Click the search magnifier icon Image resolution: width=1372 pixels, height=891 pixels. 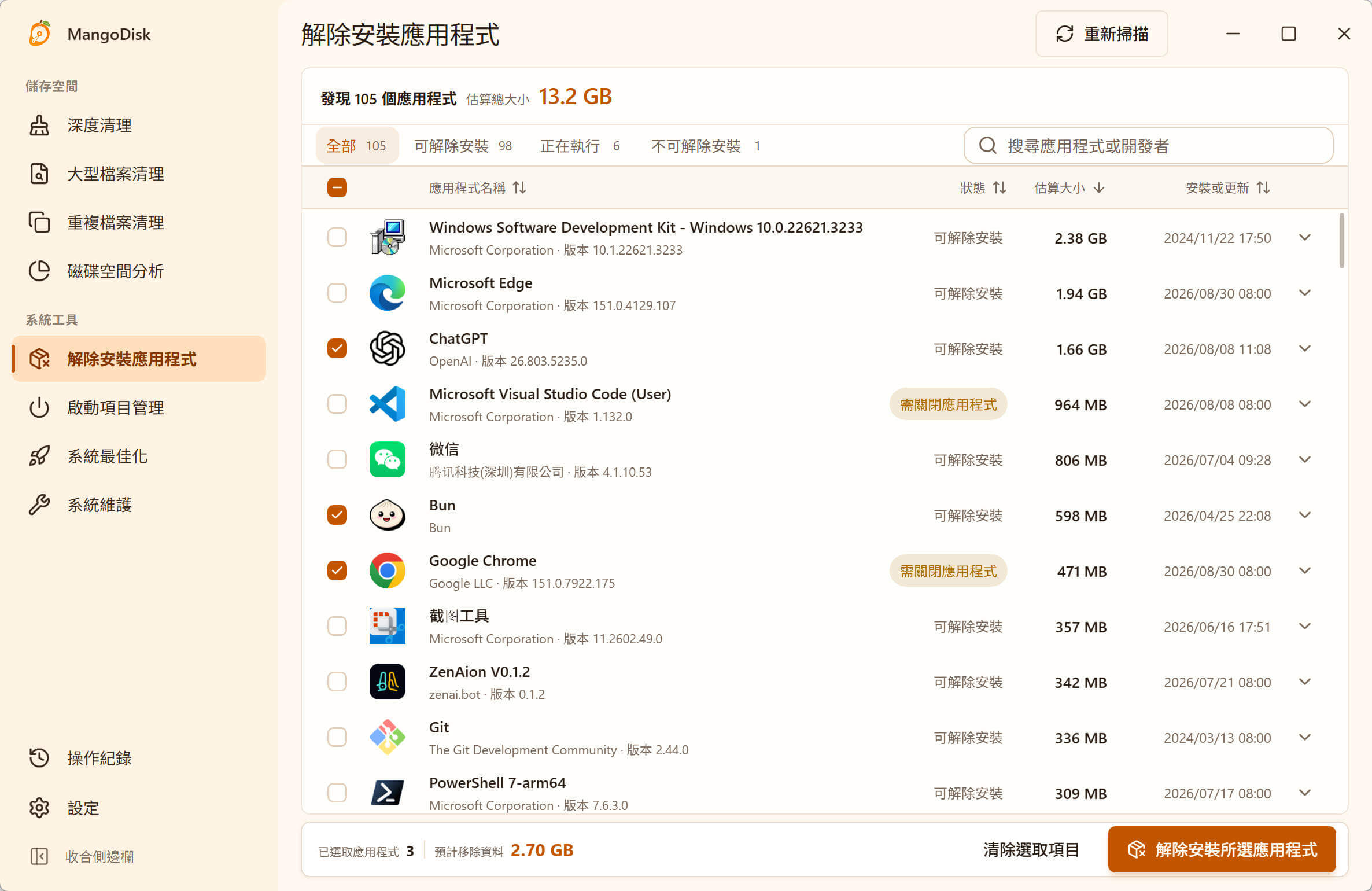(988, 146)
